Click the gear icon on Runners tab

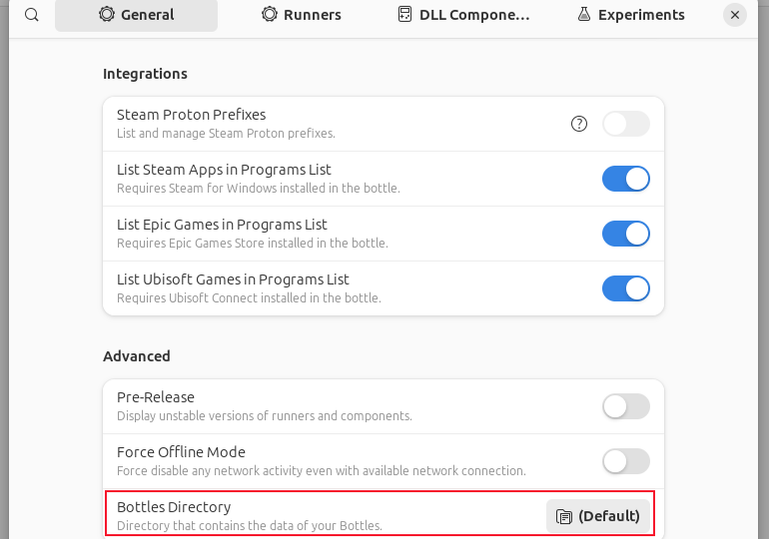[x=269, y=14]
